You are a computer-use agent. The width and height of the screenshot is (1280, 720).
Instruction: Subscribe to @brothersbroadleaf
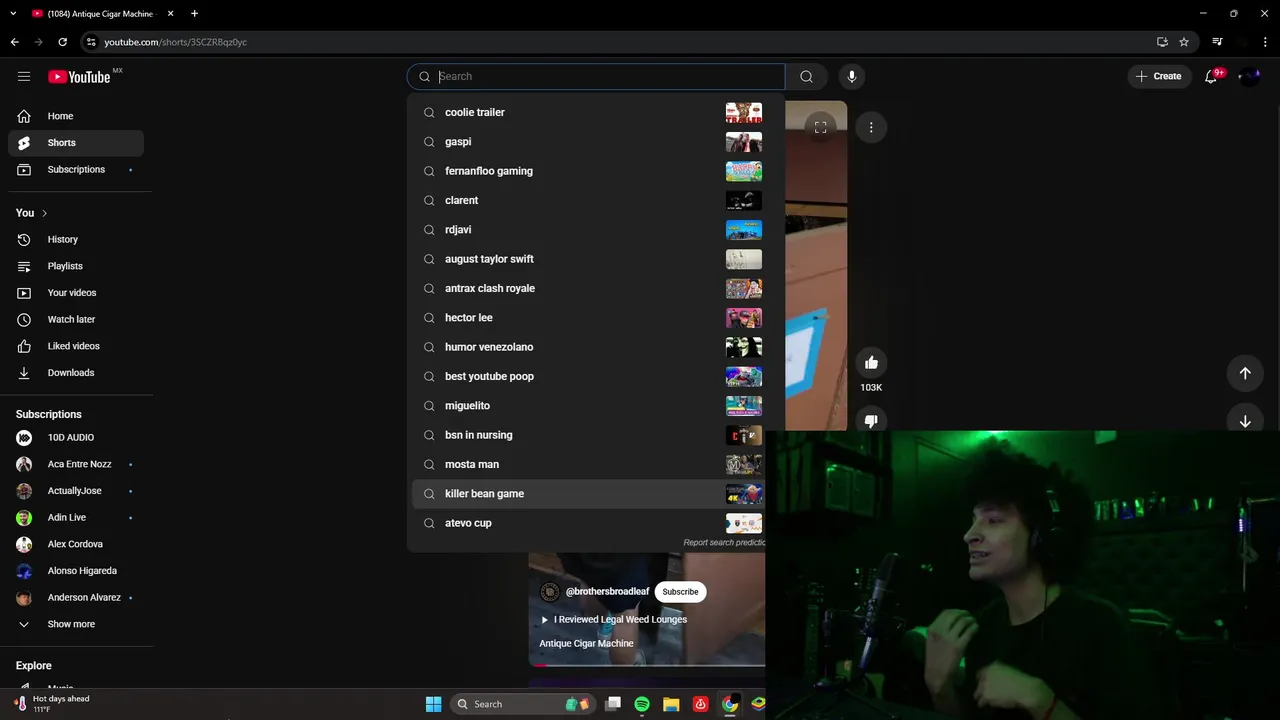tap(680, 592)
